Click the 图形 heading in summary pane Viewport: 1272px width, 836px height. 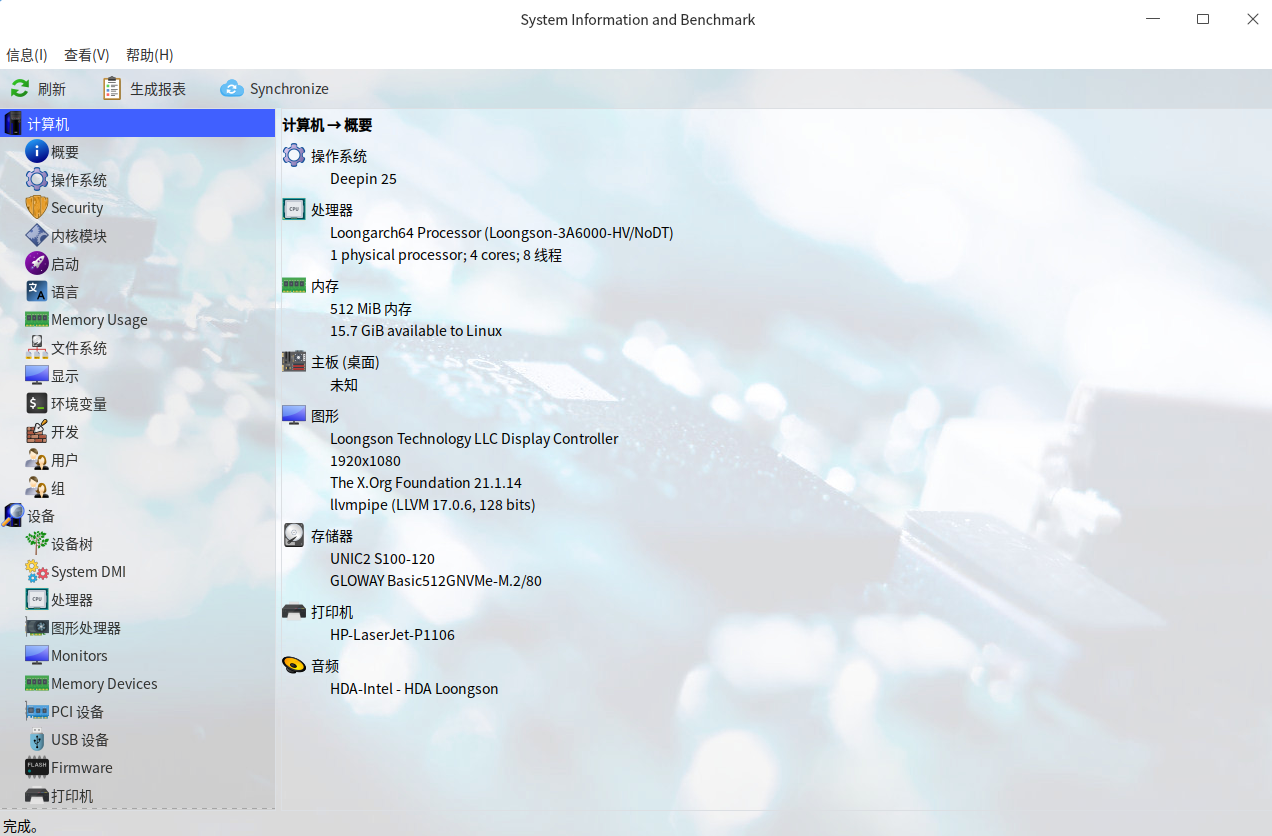coord(325,416)
